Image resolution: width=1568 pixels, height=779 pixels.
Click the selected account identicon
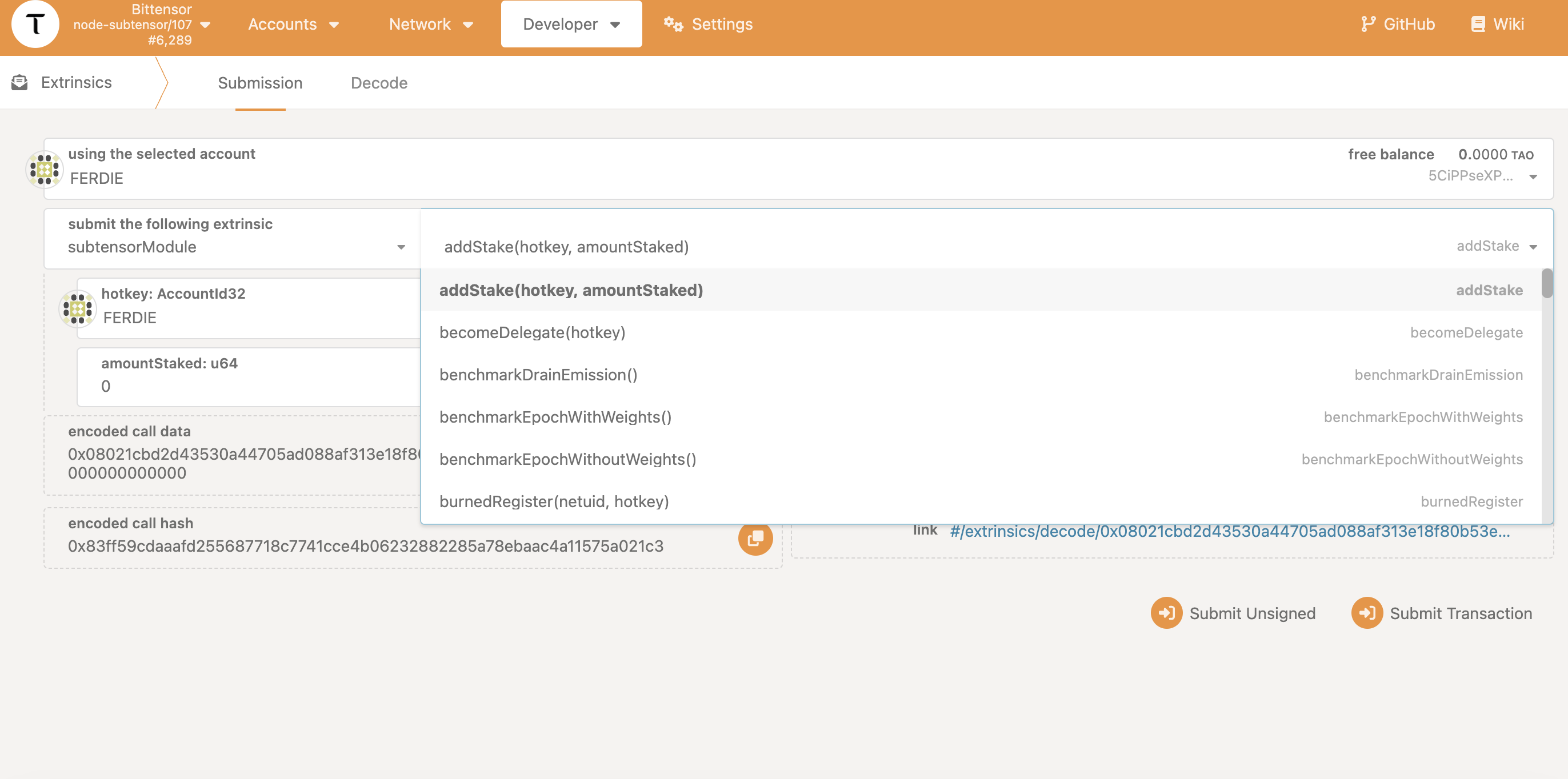tap(45, 169)
